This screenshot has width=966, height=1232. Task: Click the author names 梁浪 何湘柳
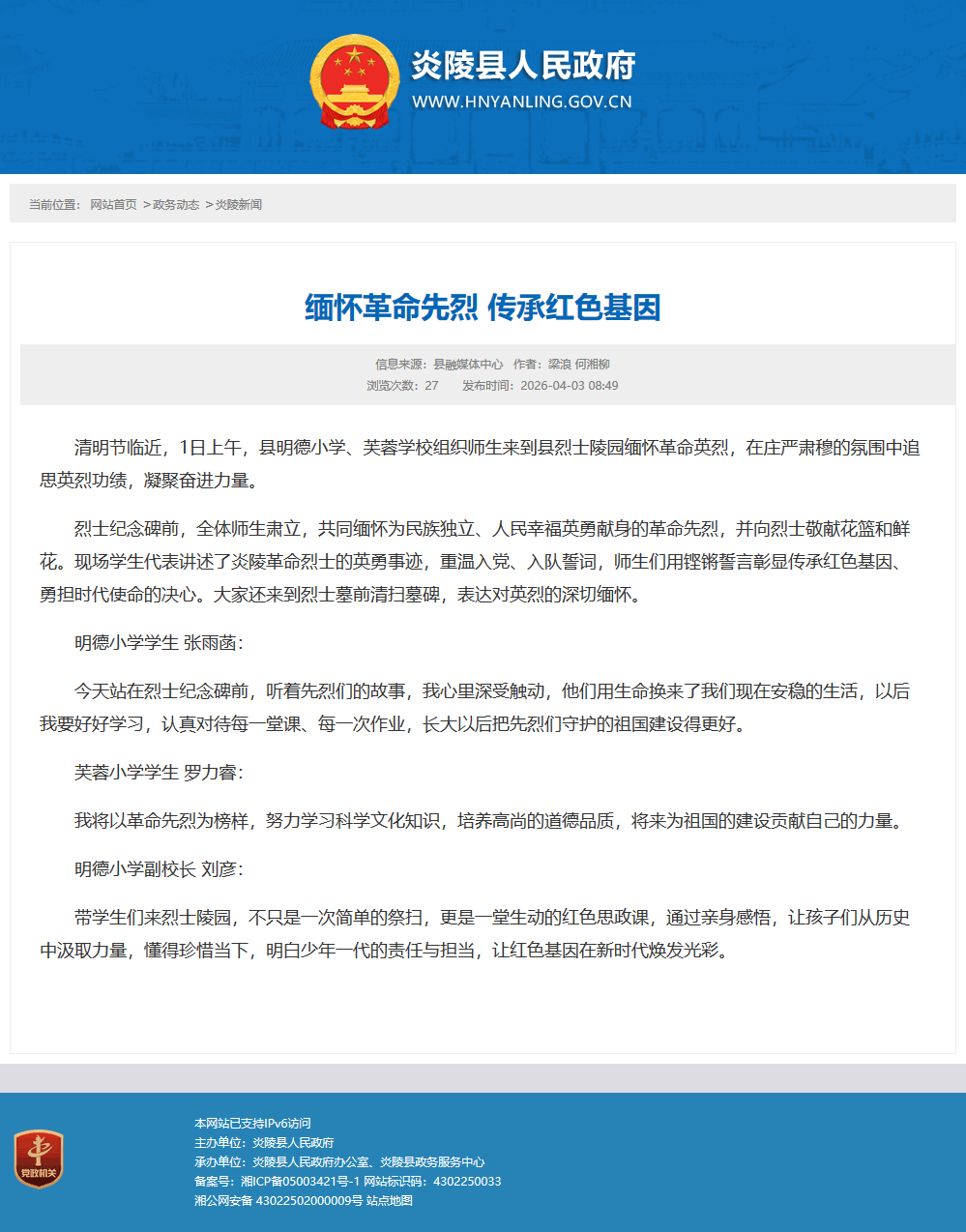coord(578,365)
